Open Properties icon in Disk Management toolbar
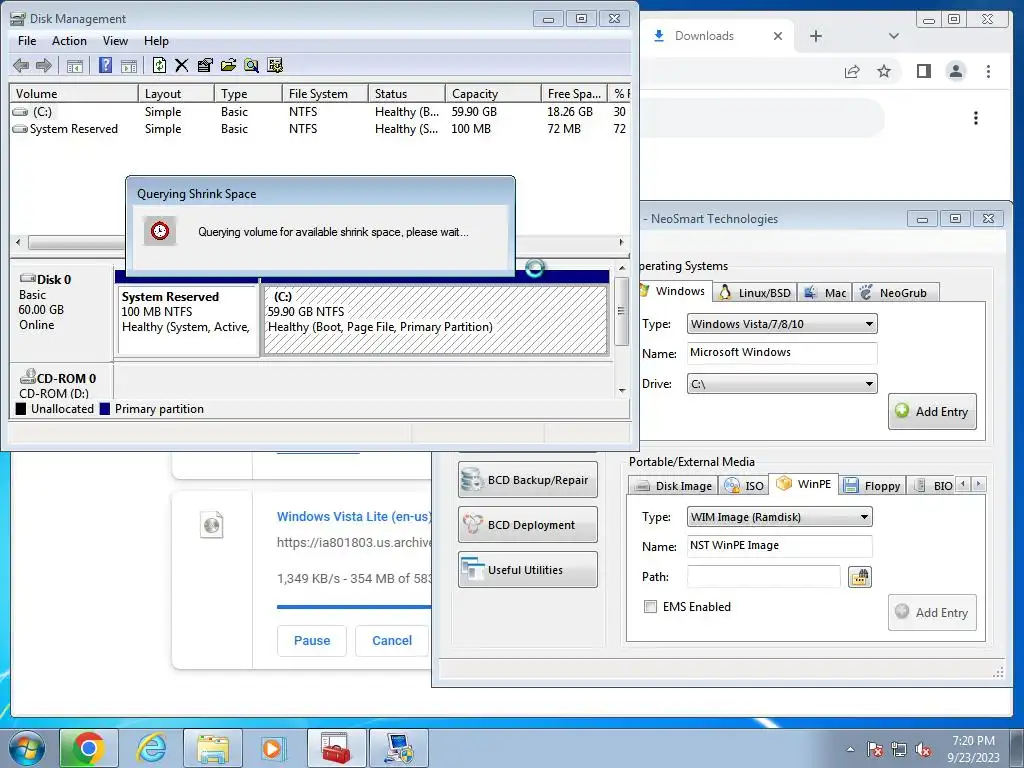1024x768 pixels. 205,65
